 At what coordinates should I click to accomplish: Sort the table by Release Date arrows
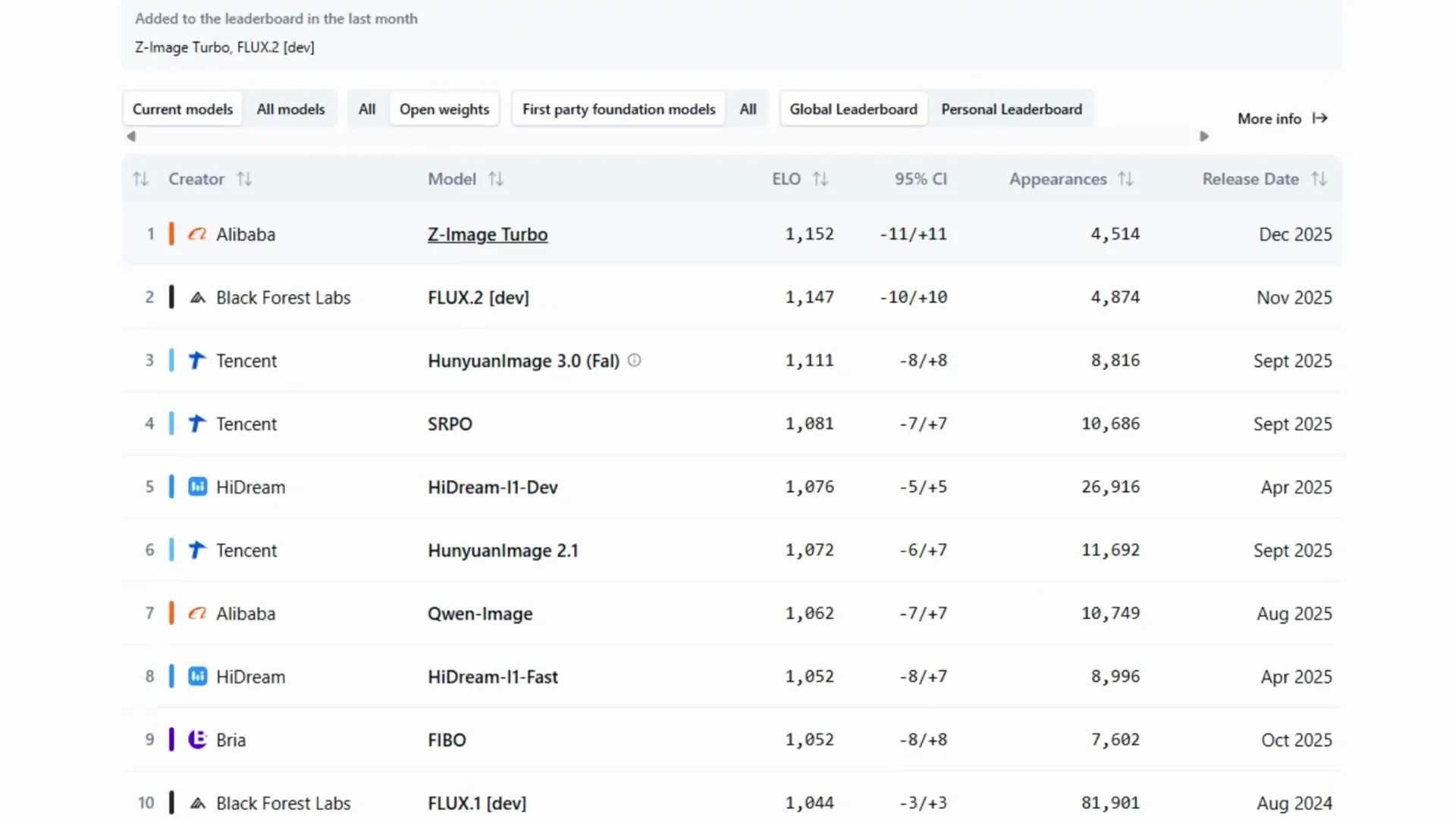click(x=1319, y=179)
